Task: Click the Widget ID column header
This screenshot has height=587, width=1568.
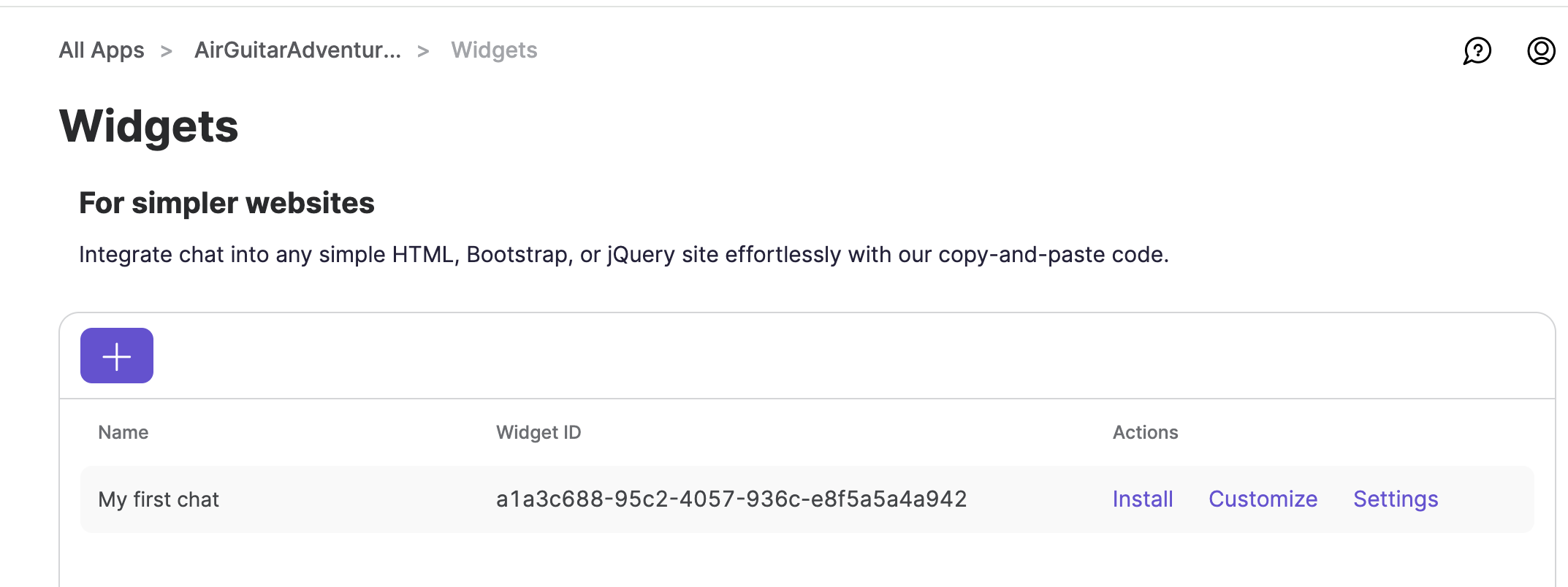Action: (x=538, y=431)
